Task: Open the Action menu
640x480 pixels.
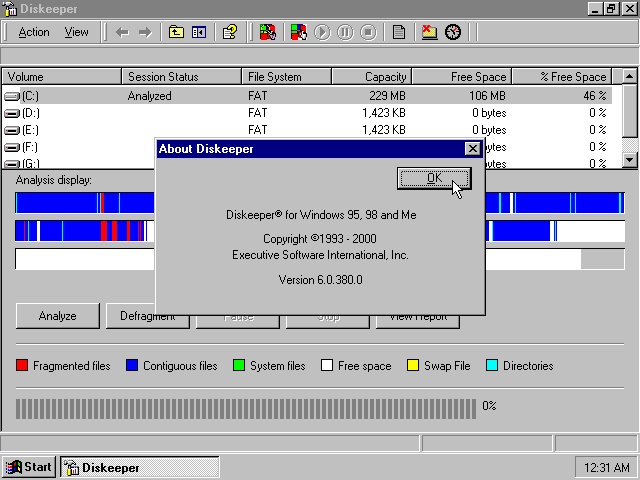Action: click(34, 32)
